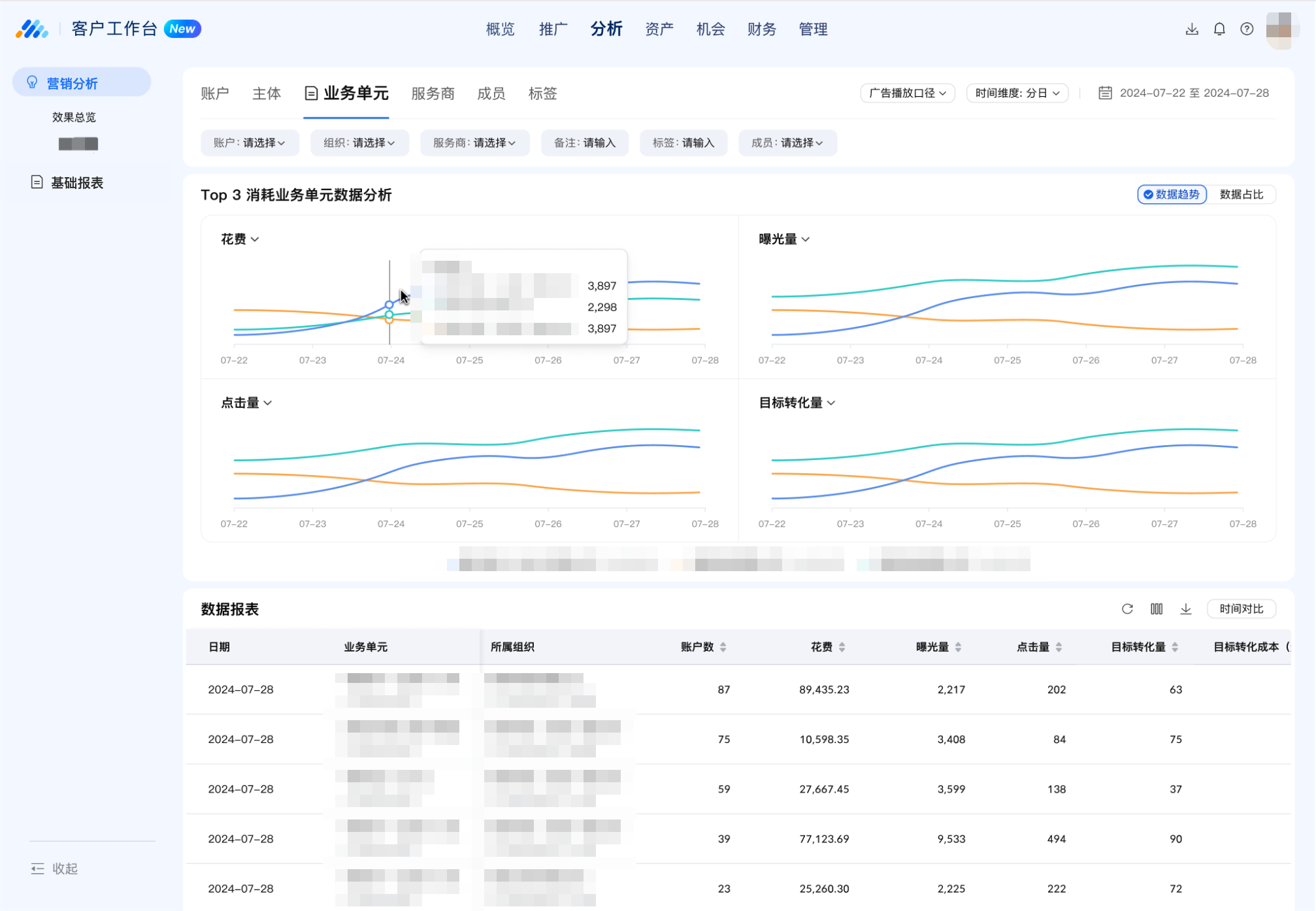Viewport: 1316px width, 911px height.
Task: Refresh the 数据报表 table
Action: coord(1127,608)
